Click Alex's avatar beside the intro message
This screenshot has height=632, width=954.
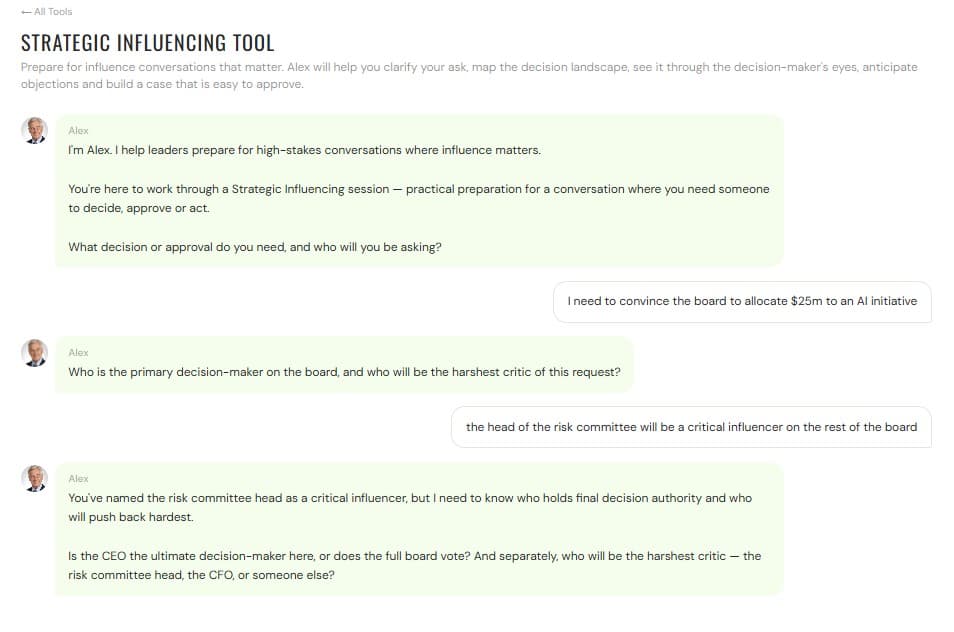click(35, 131)
